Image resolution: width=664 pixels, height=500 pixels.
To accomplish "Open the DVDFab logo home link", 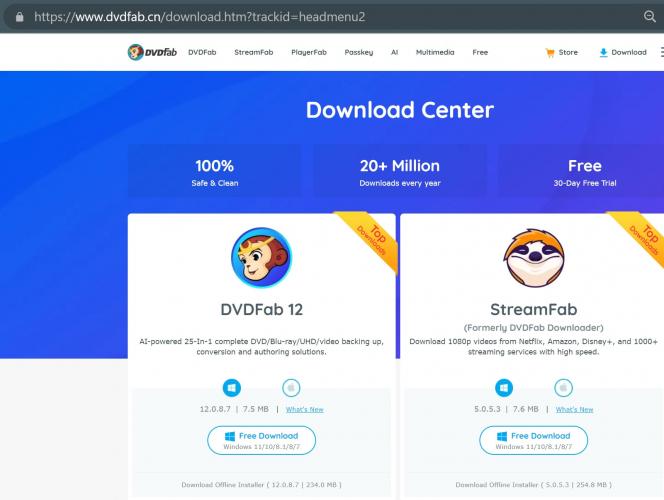I will pos(152,52).
